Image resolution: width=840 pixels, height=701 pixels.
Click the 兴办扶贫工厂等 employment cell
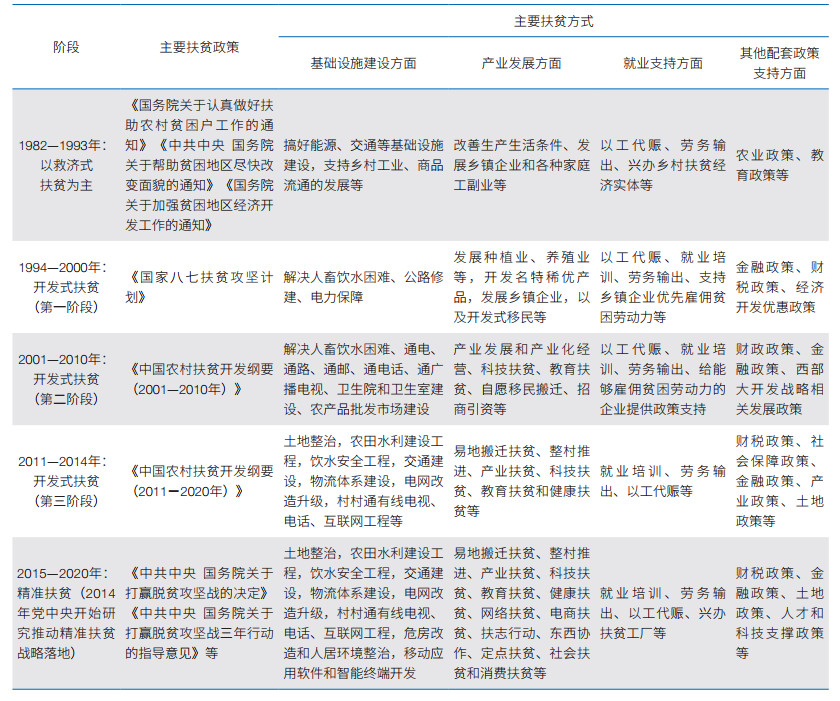point(663,613)
